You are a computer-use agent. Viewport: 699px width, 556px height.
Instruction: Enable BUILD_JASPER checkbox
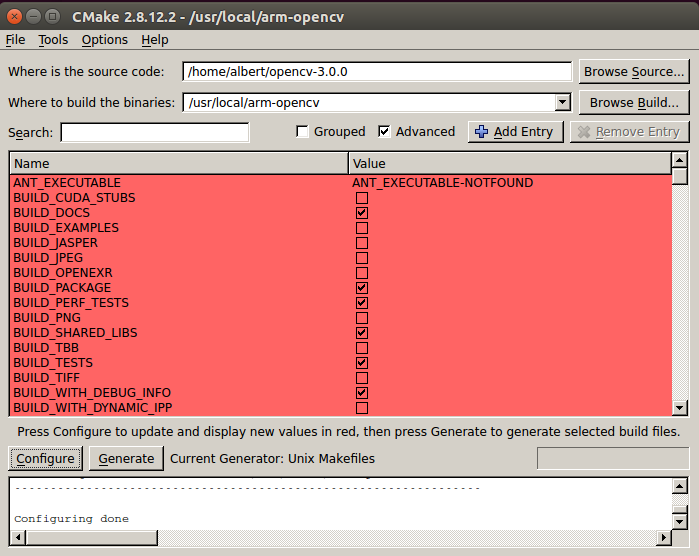[362, 243]
